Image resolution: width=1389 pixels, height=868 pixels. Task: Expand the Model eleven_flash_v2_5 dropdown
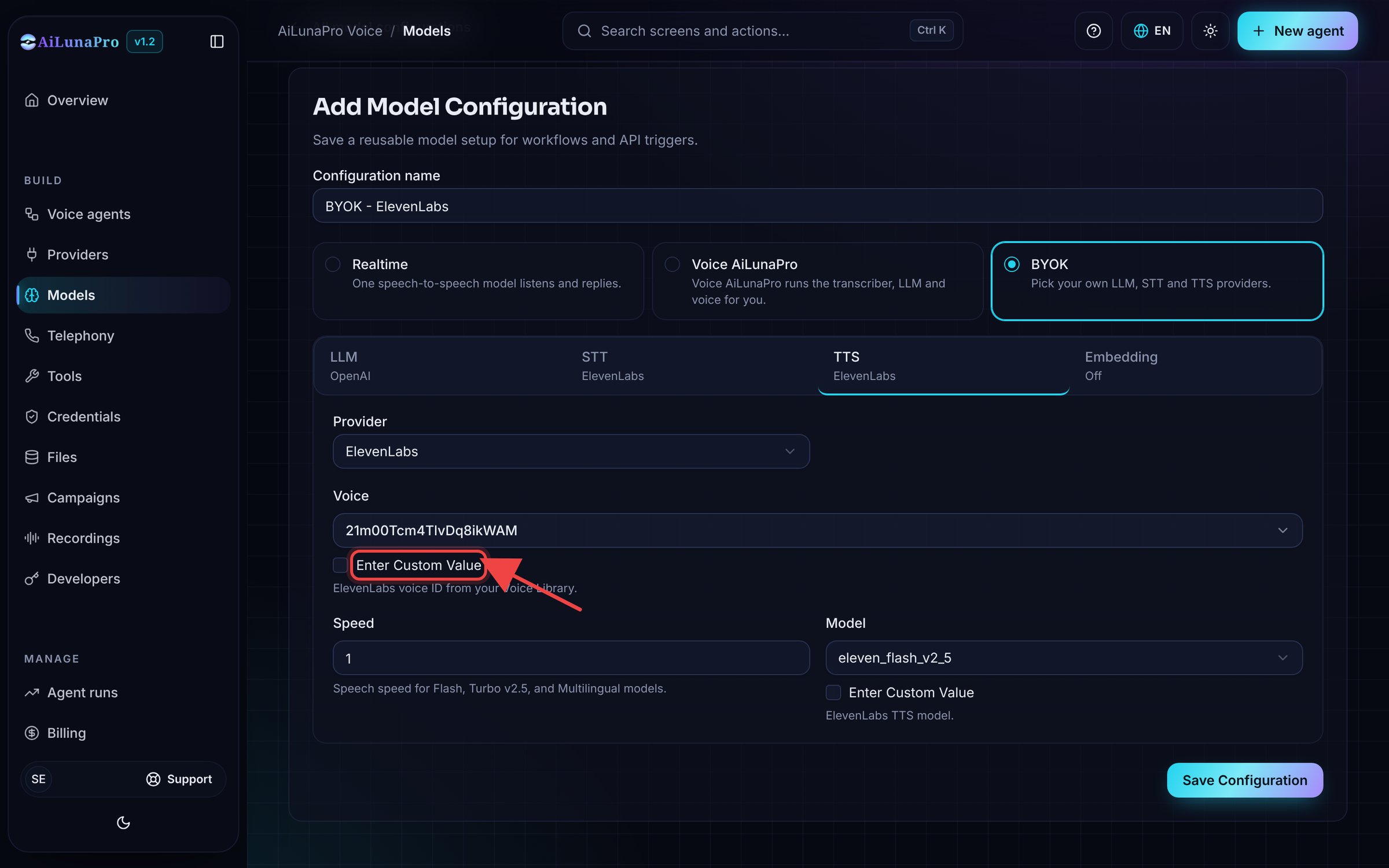1064,658
